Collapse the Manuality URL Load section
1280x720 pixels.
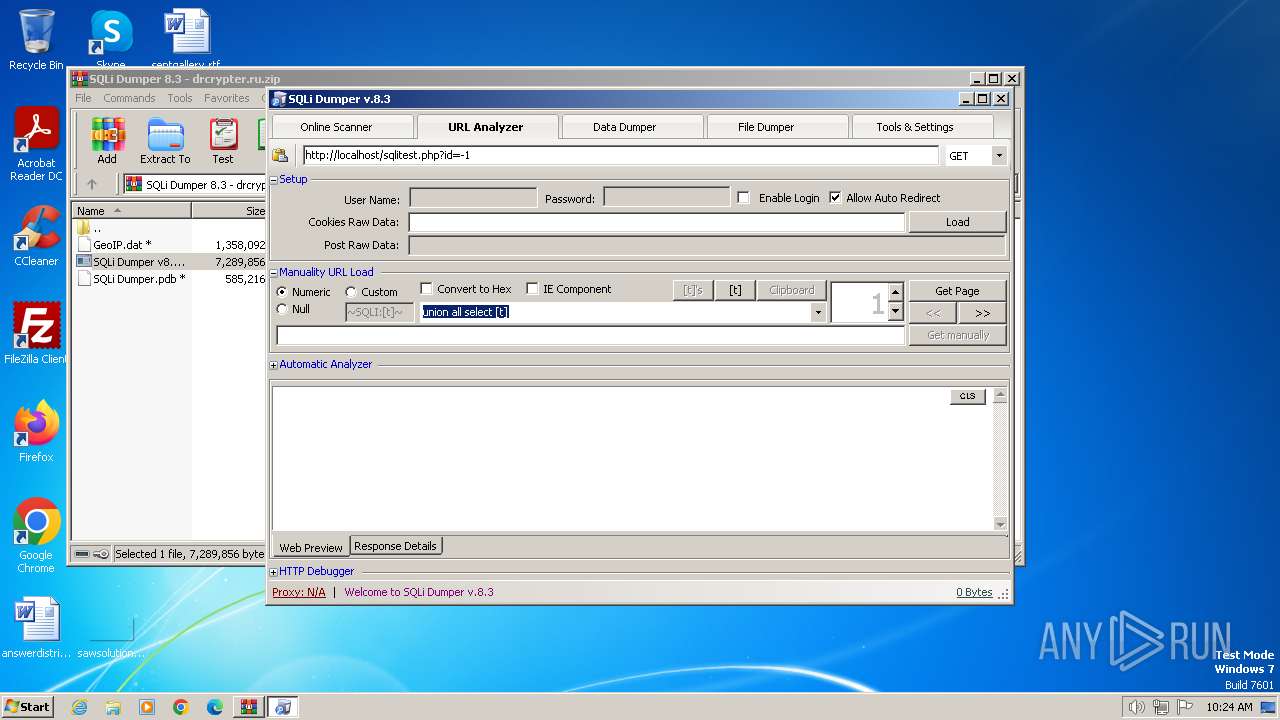(274, 272)
